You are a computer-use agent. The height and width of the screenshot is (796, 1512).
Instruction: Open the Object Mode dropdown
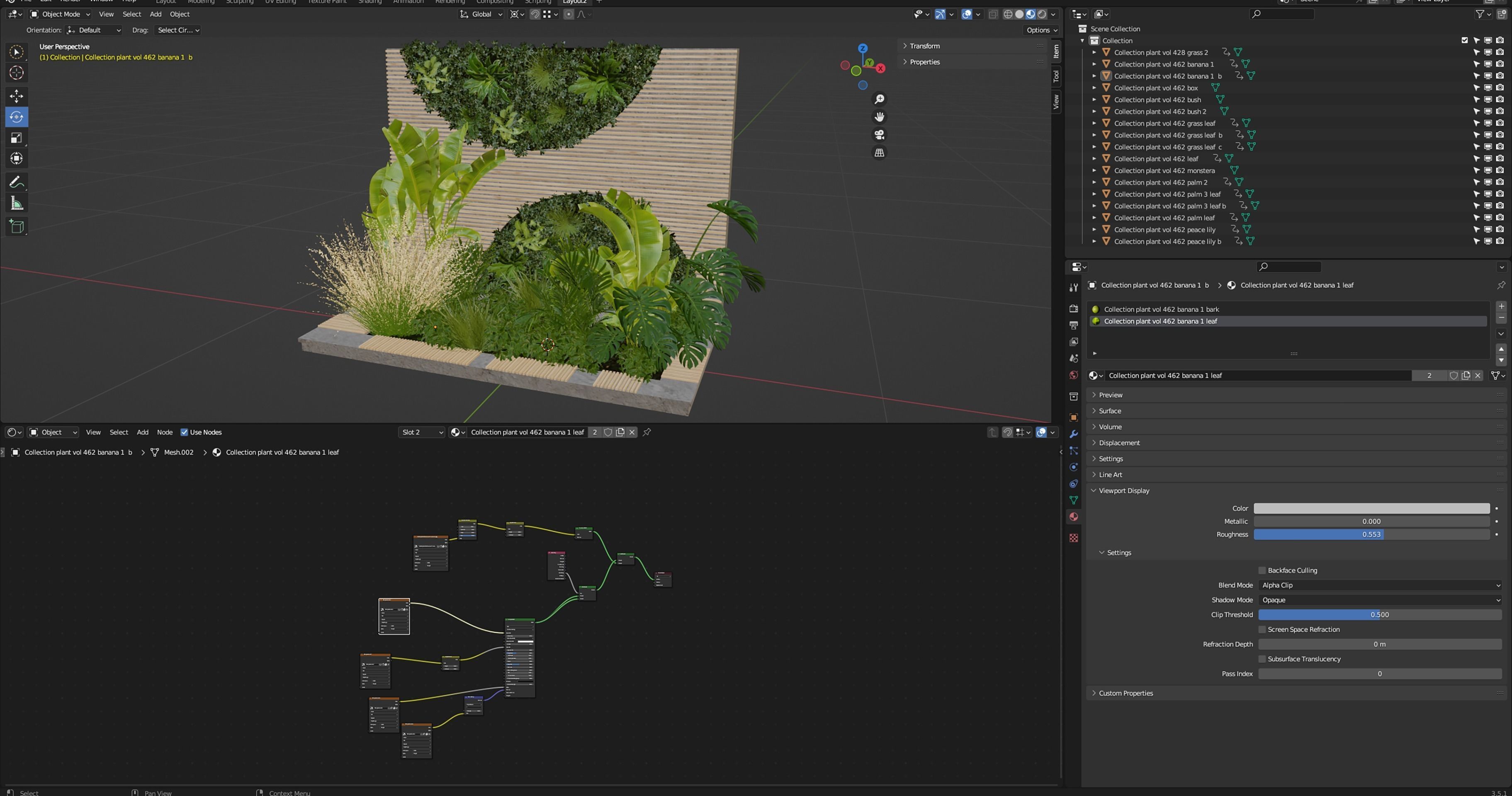pyautogui.click(x=60, y=14)
